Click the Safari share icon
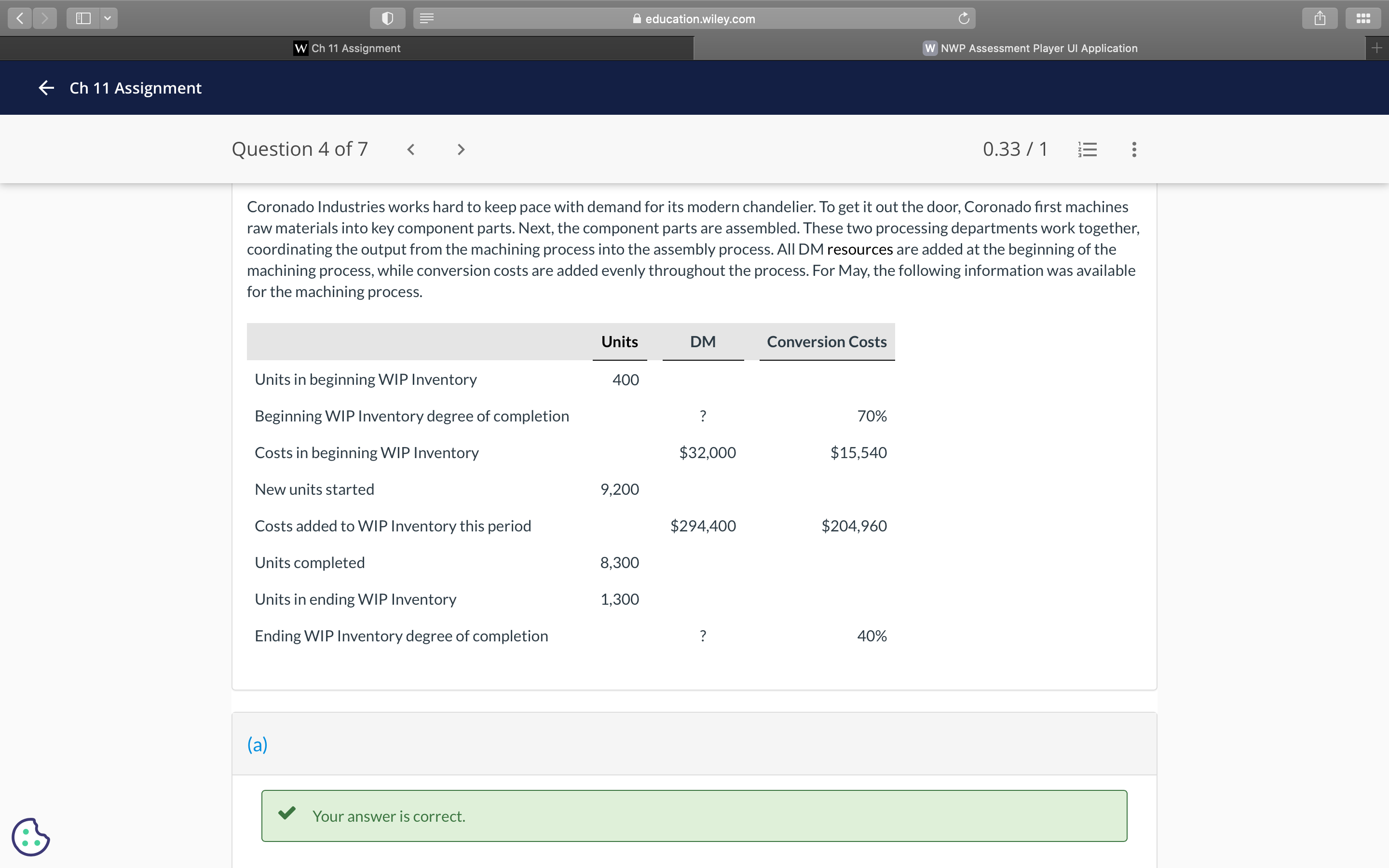The width and height of the screenshot is (1389, 868). [x=1320, y=18]
